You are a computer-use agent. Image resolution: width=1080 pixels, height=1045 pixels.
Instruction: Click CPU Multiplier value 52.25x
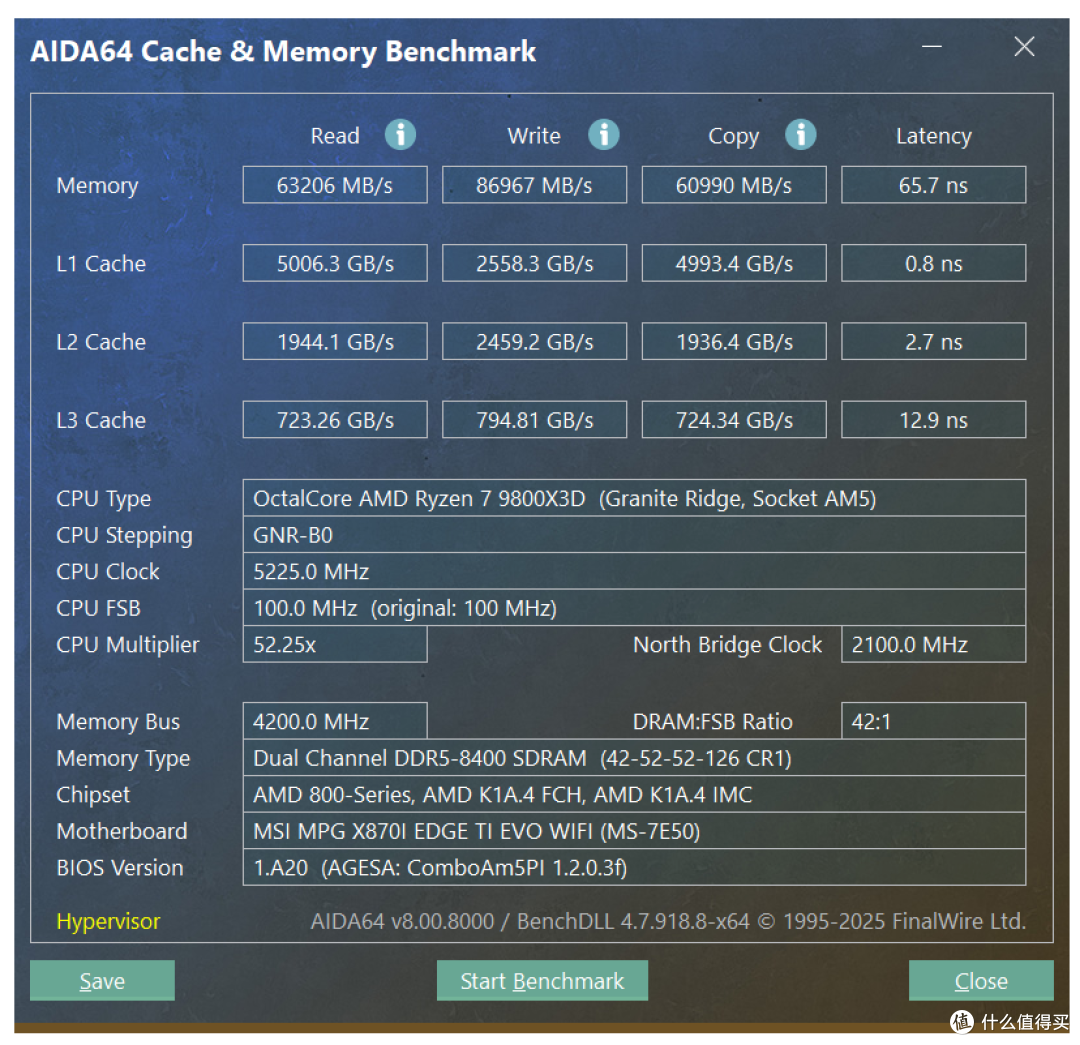click(335, 644)
